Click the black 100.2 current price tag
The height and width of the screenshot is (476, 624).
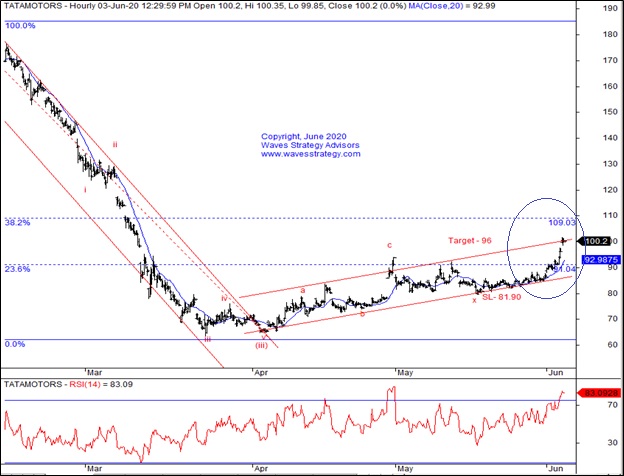[595, 241]
